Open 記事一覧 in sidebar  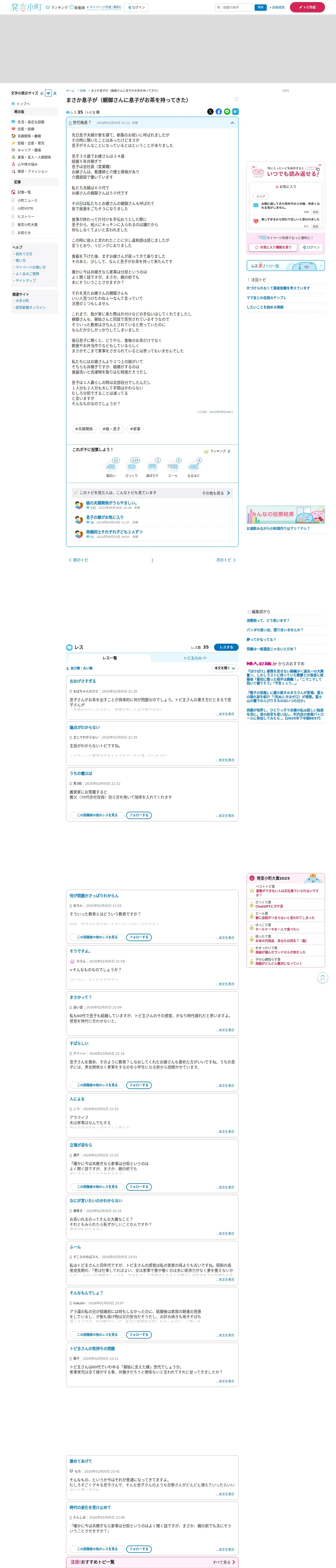(24, 192)
